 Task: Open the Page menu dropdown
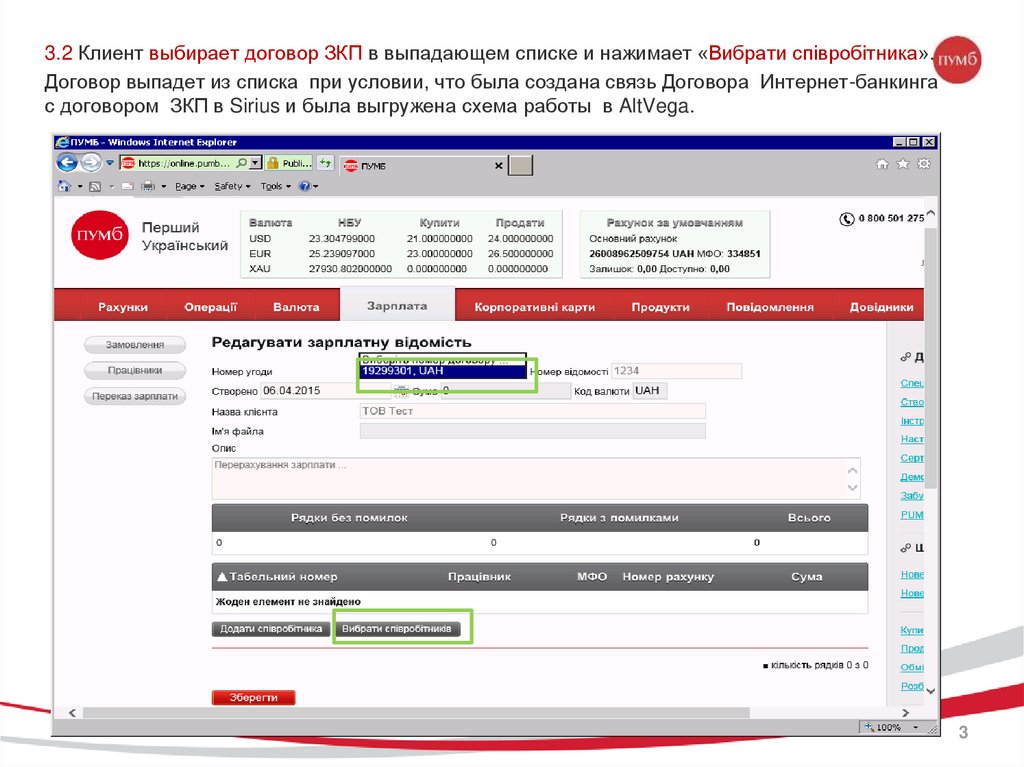pos(187,186)
